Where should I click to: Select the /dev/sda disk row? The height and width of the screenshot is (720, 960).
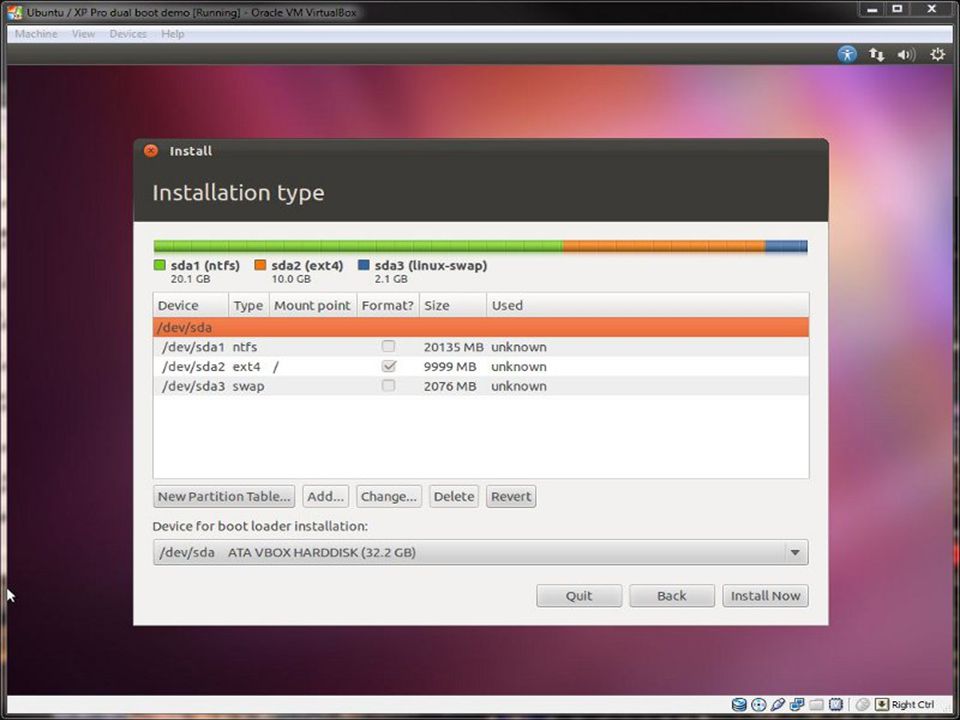click(x=481, y=327)
